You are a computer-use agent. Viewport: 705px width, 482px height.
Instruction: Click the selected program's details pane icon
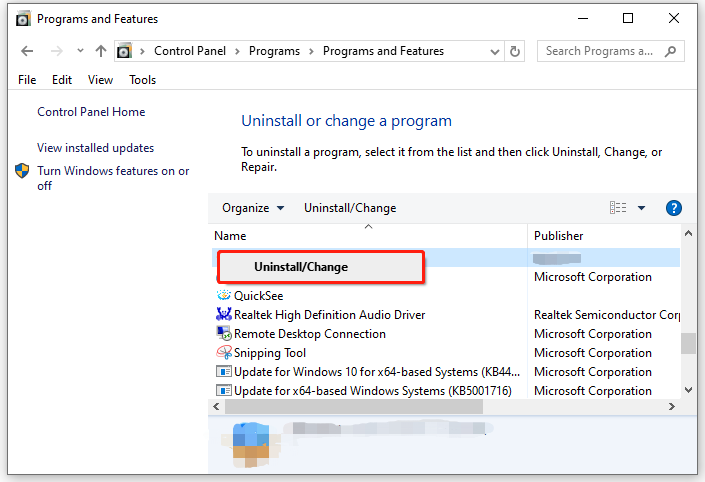[251, 445]
